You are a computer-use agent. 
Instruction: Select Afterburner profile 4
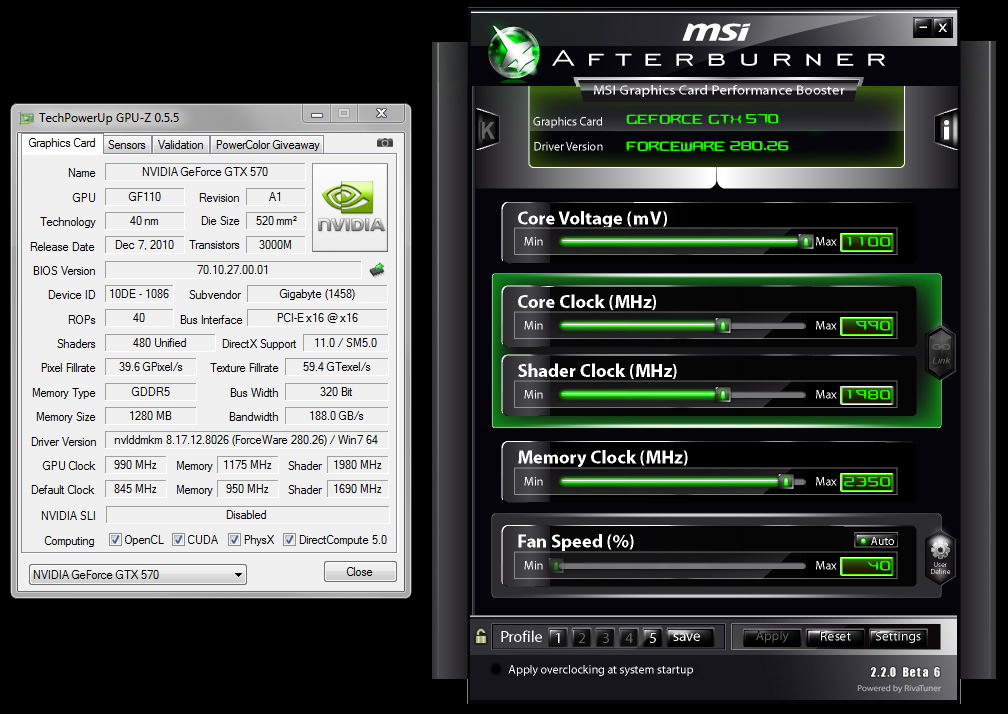pos(629,638)
